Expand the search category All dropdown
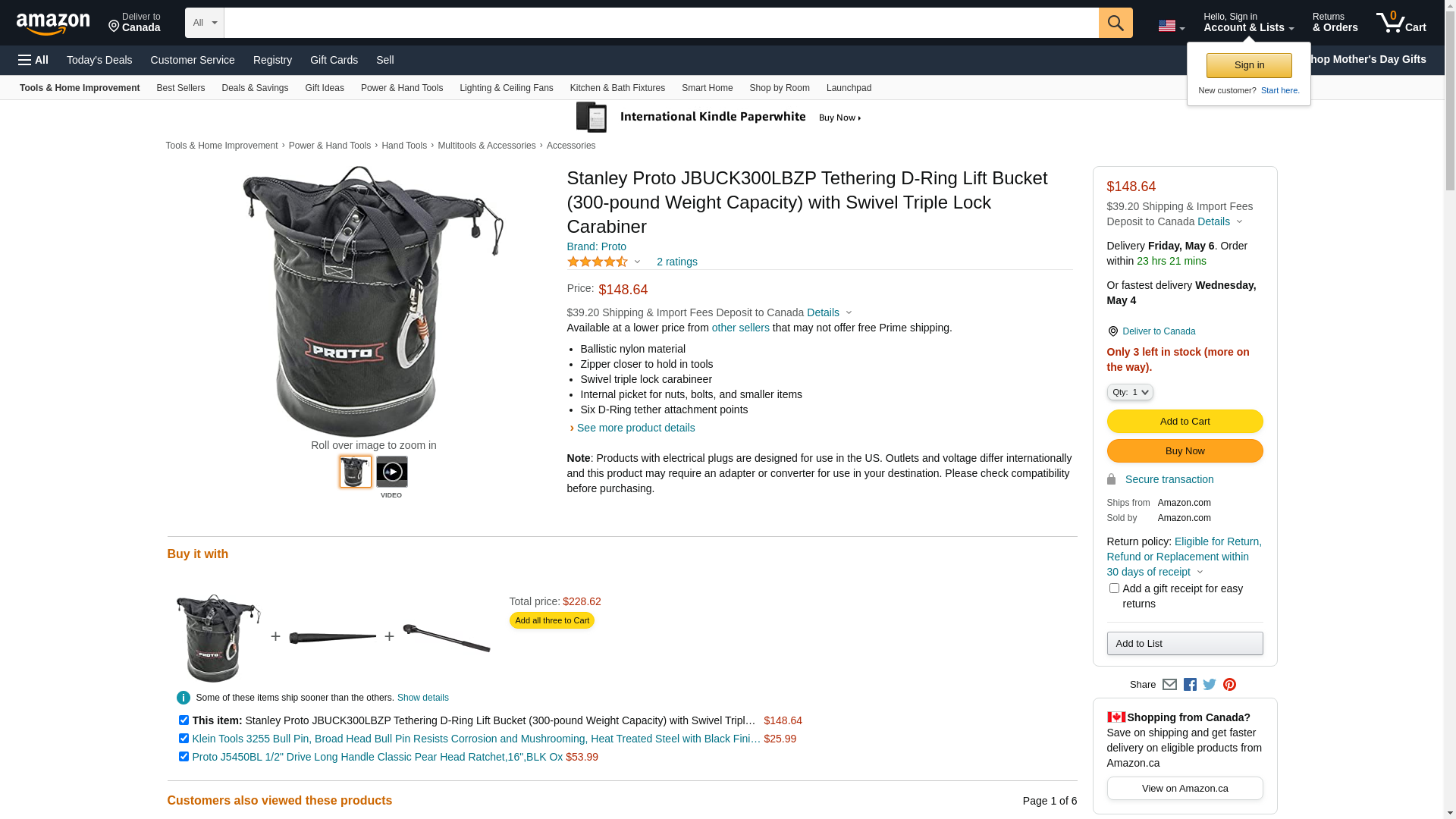This screenshot has height=819, width=1456. tap(204, 23)
